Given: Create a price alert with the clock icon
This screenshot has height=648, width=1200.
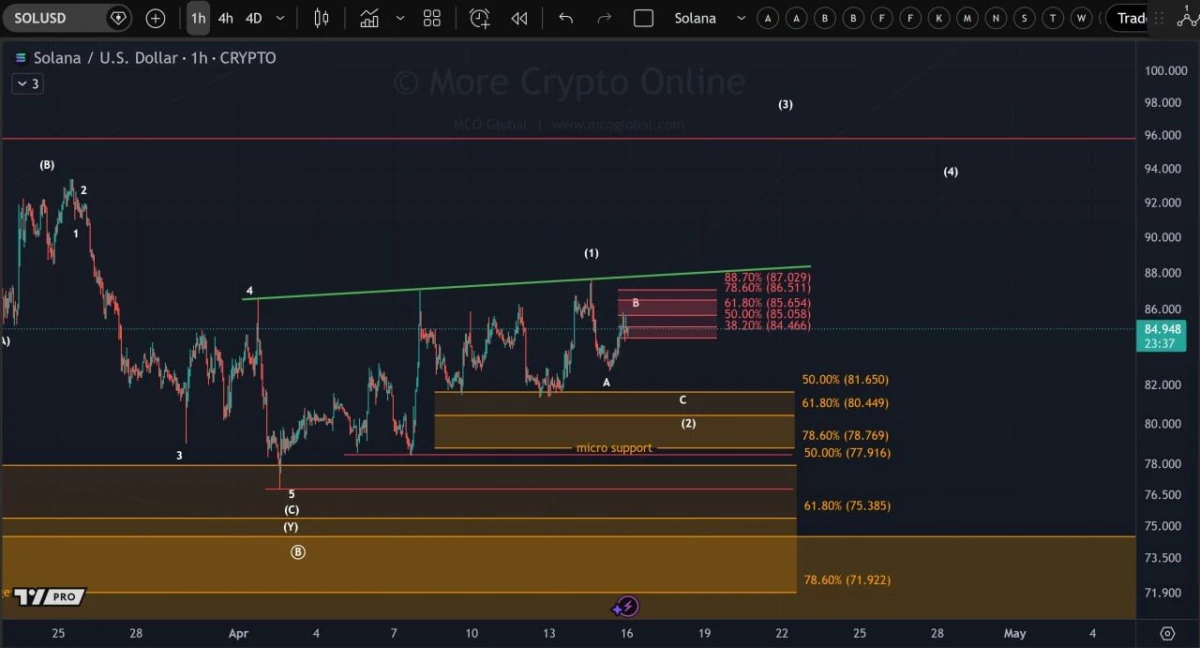Looking at the screenshot, I should click(479, 17).
